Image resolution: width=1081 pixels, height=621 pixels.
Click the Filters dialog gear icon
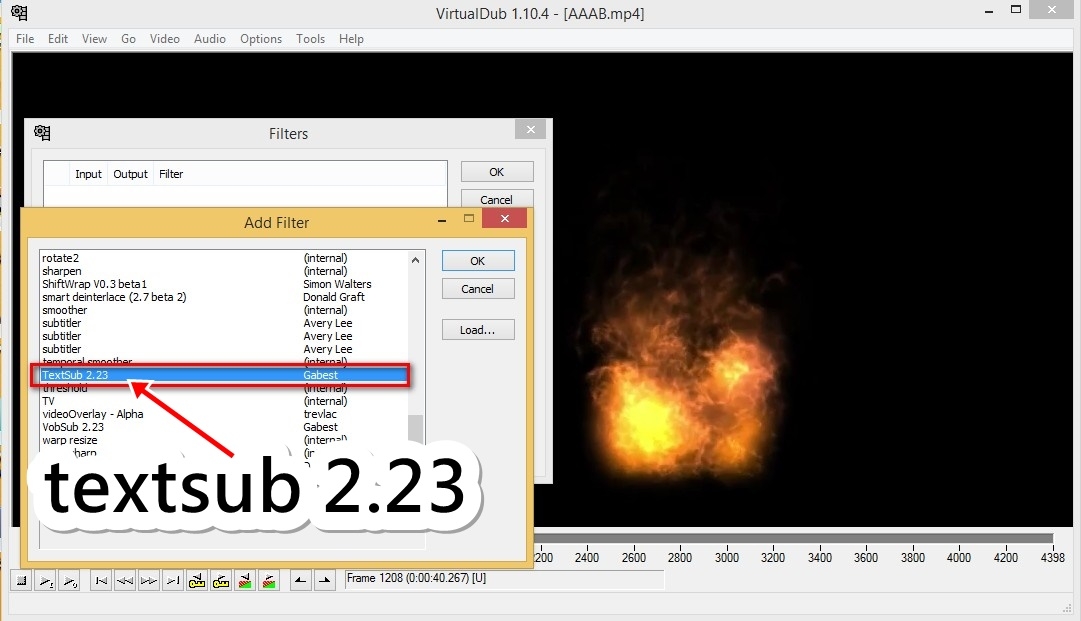tap(42, 132)
